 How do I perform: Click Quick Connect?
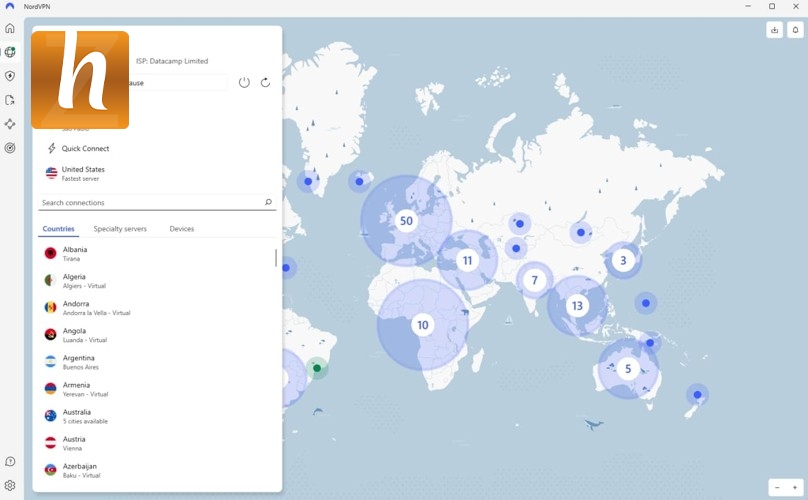(x=85, y=148)
